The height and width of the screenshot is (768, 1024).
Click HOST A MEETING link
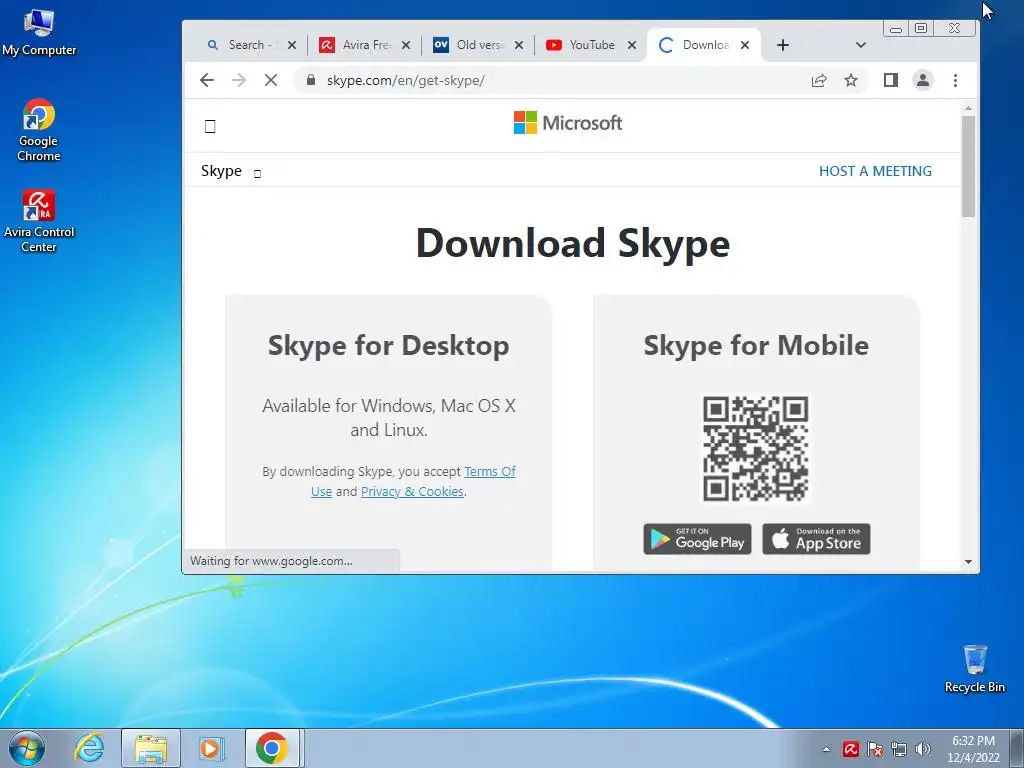coord(875,171)
